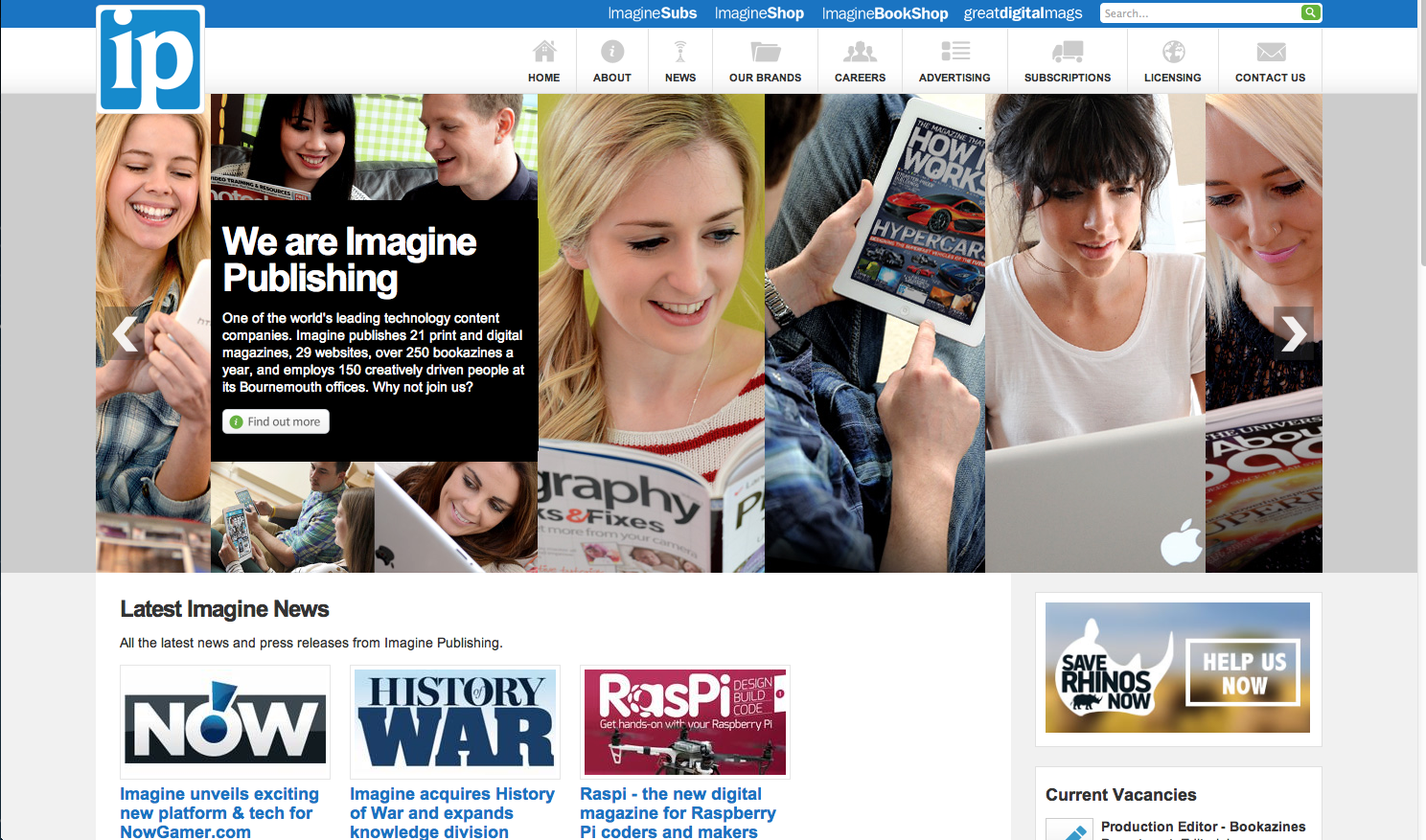Visit the ImagineShop link
Screen dimensions: 1426x840
tap(759, 13)
